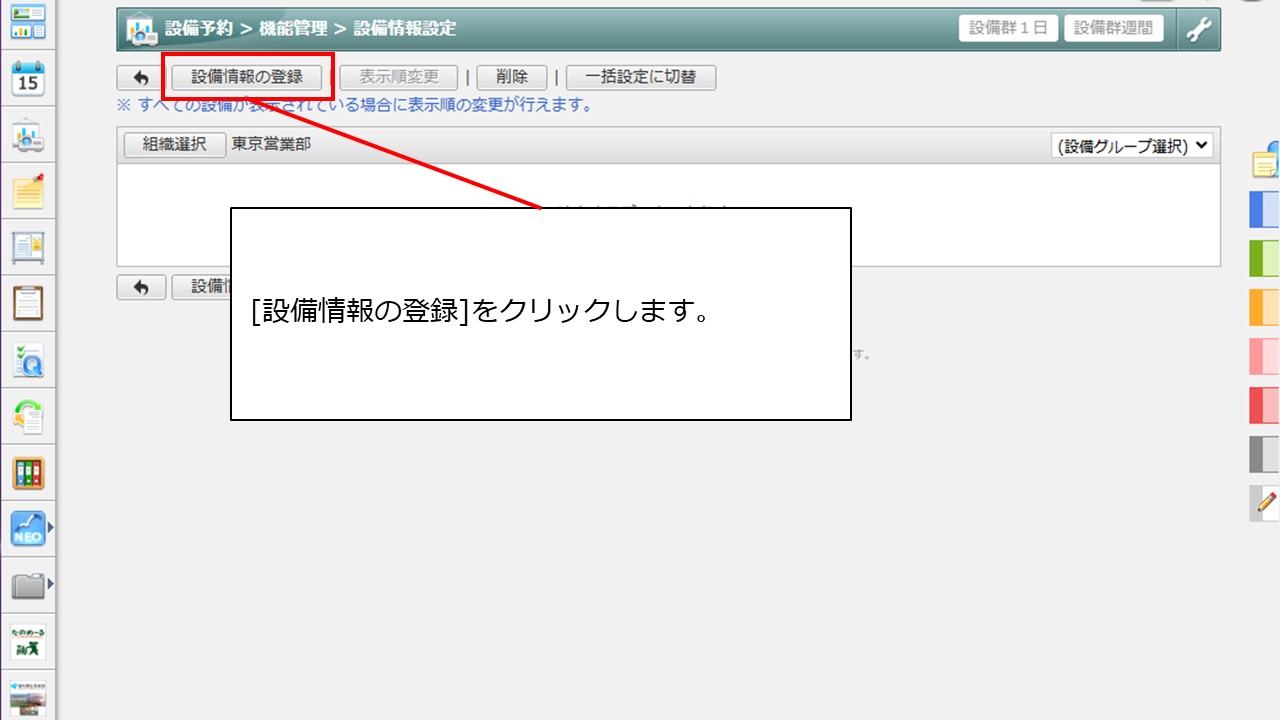Open the sticky notes icon on the right edge
This screenshot has width=1280, height=720.
1267,162
